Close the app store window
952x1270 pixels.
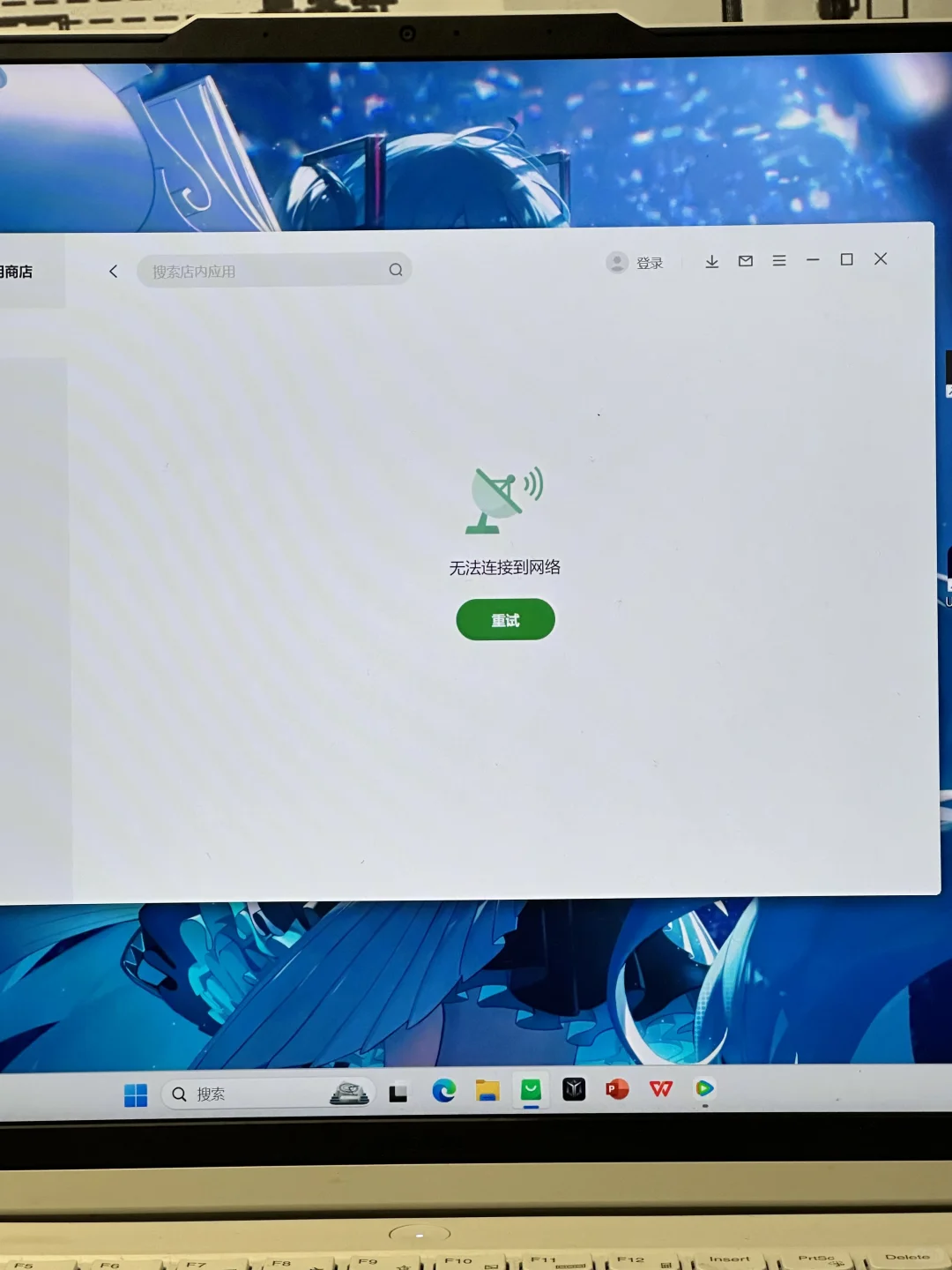point(881,258)
